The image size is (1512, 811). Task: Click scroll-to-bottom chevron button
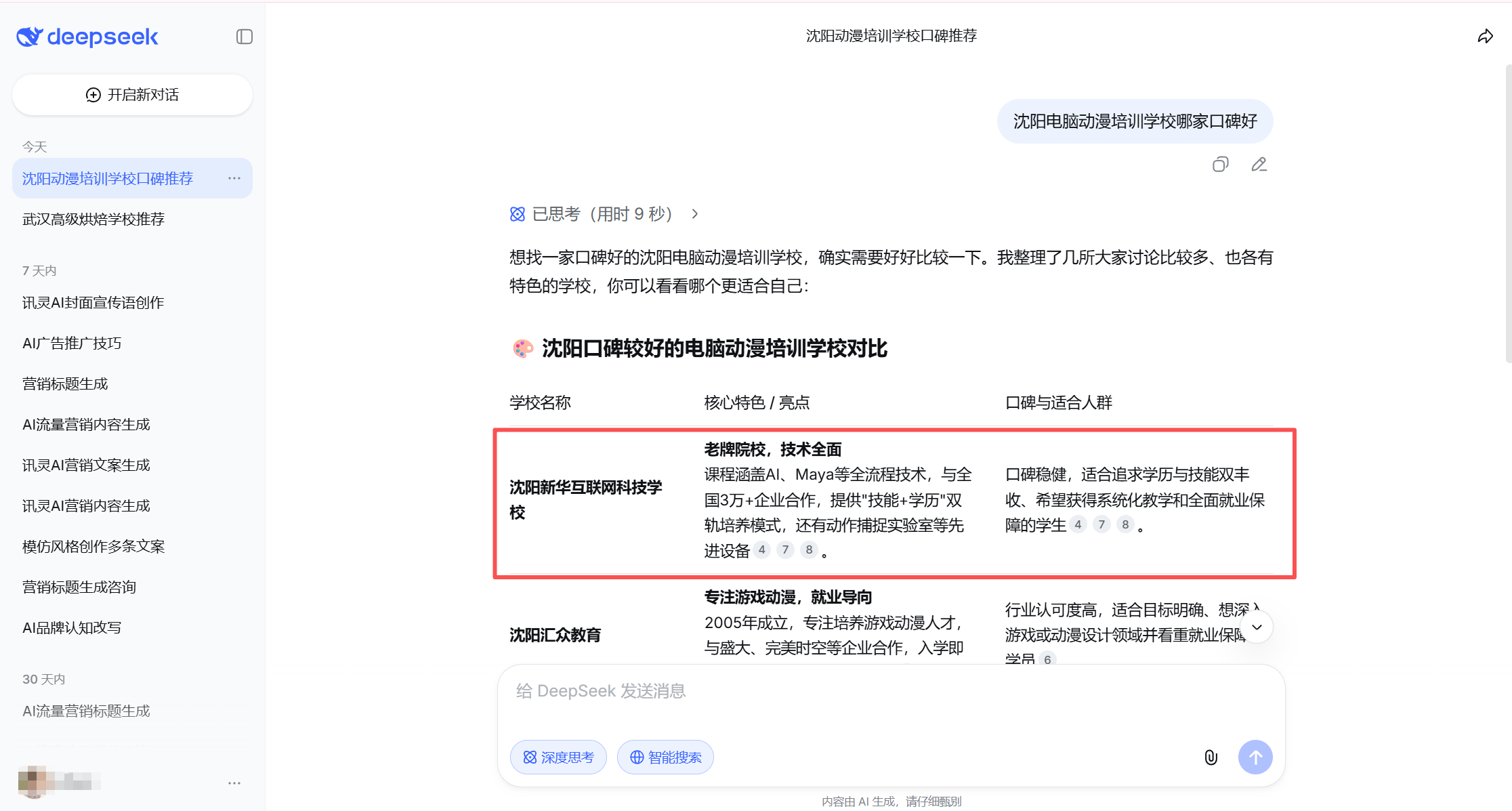tap(1257, 627)
